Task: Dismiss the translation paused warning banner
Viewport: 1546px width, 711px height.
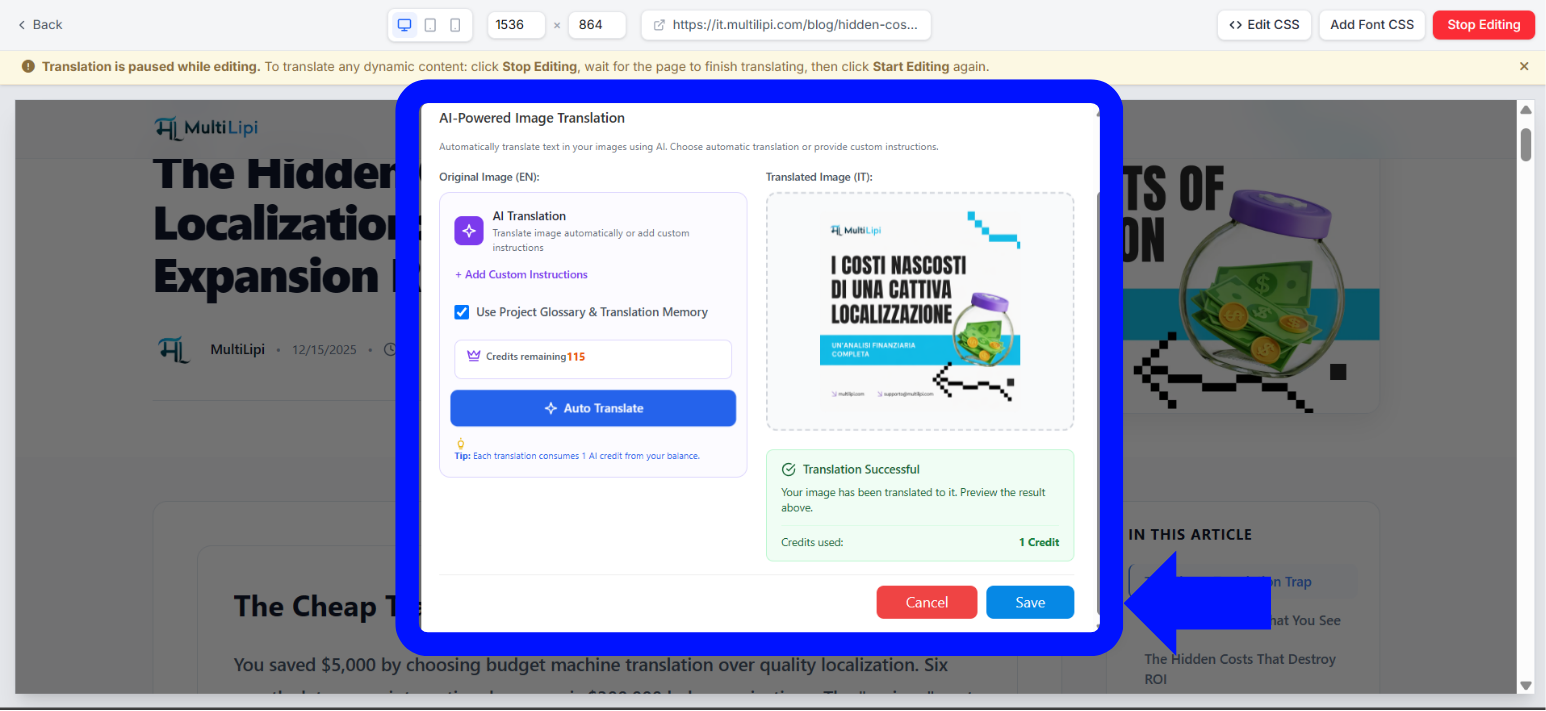Action: click(1524, 66)
